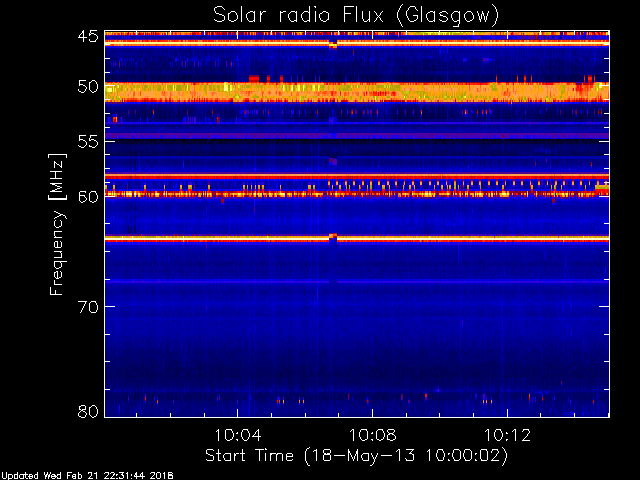
Task: Click the "10:04" time axis label
Action: tap(238, 435)
